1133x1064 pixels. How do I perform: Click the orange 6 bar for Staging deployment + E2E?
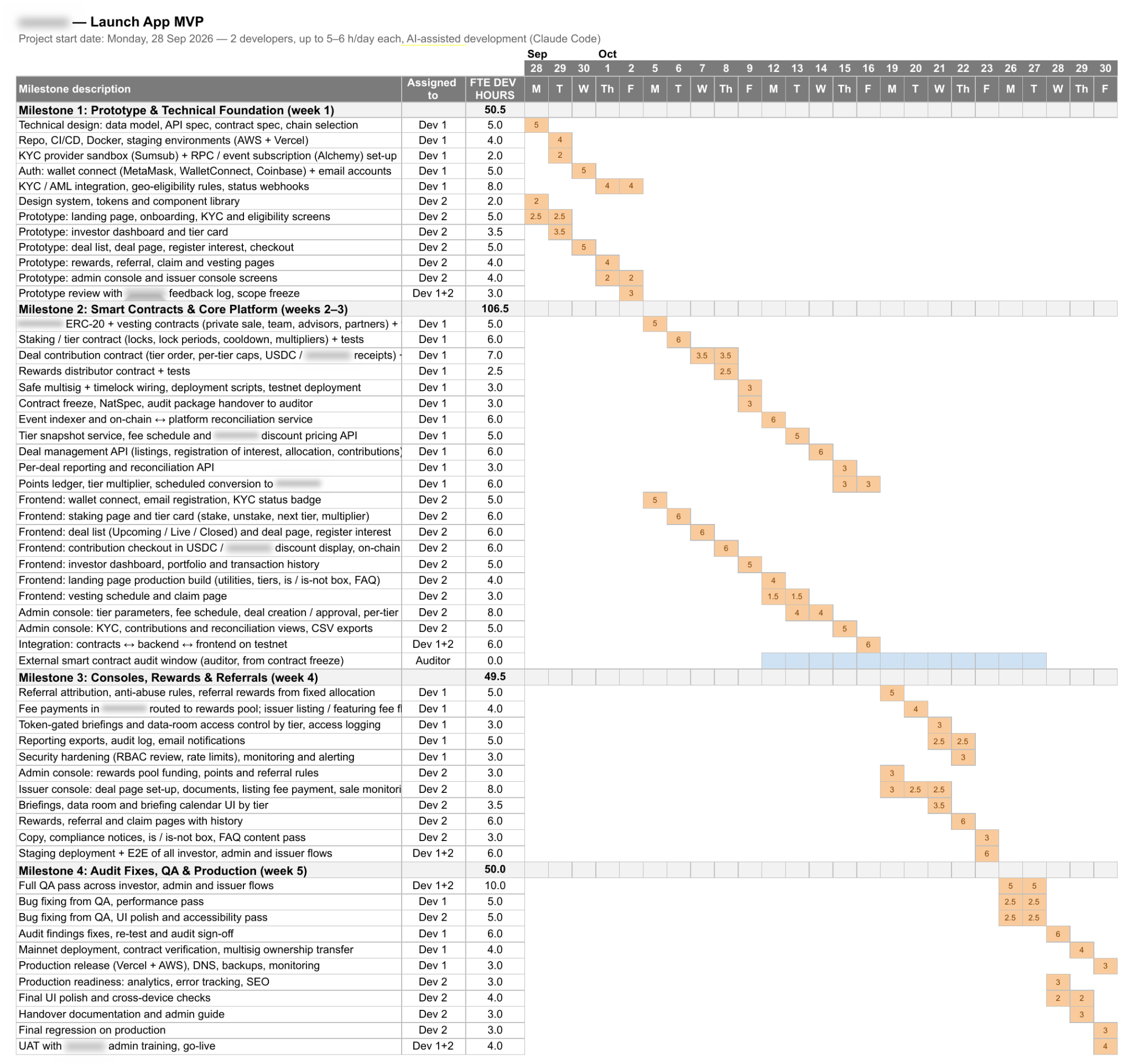point(986,853)
